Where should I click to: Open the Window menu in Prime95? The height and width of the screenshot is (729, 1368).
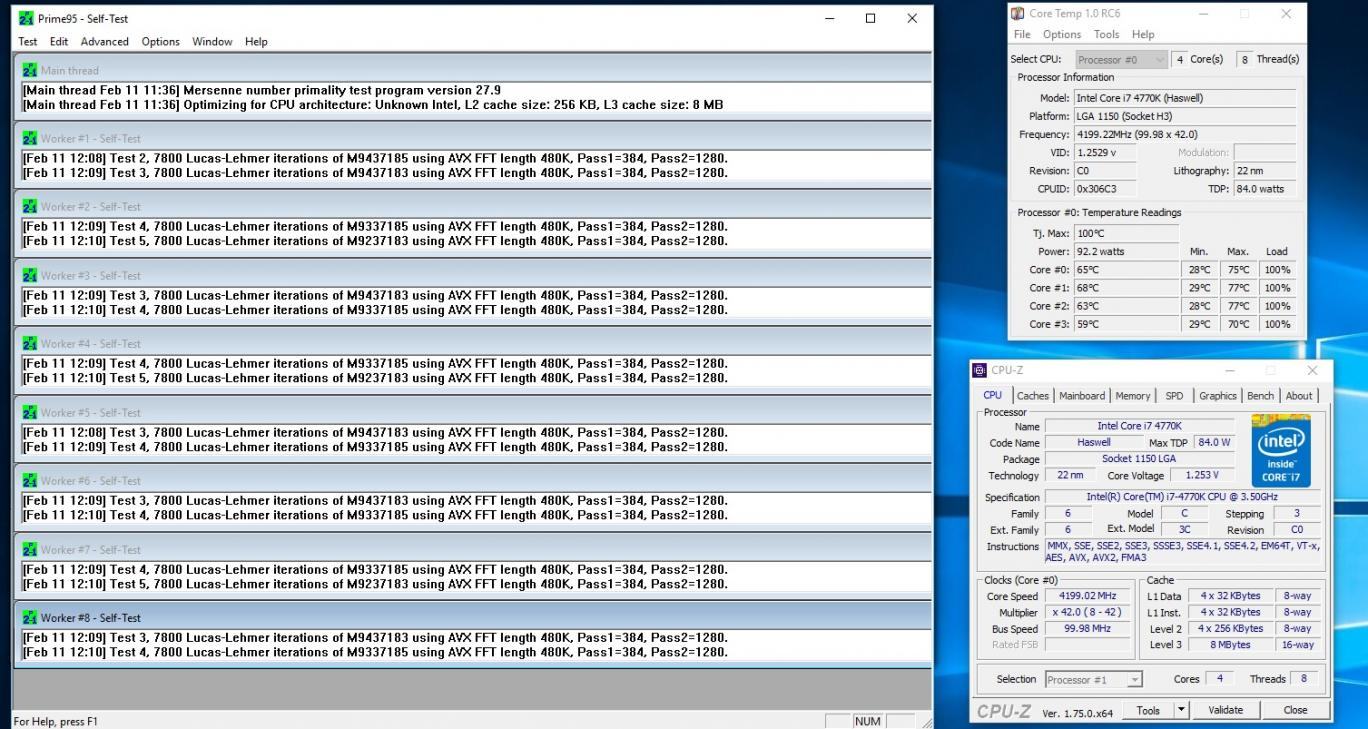pos(212,42)
